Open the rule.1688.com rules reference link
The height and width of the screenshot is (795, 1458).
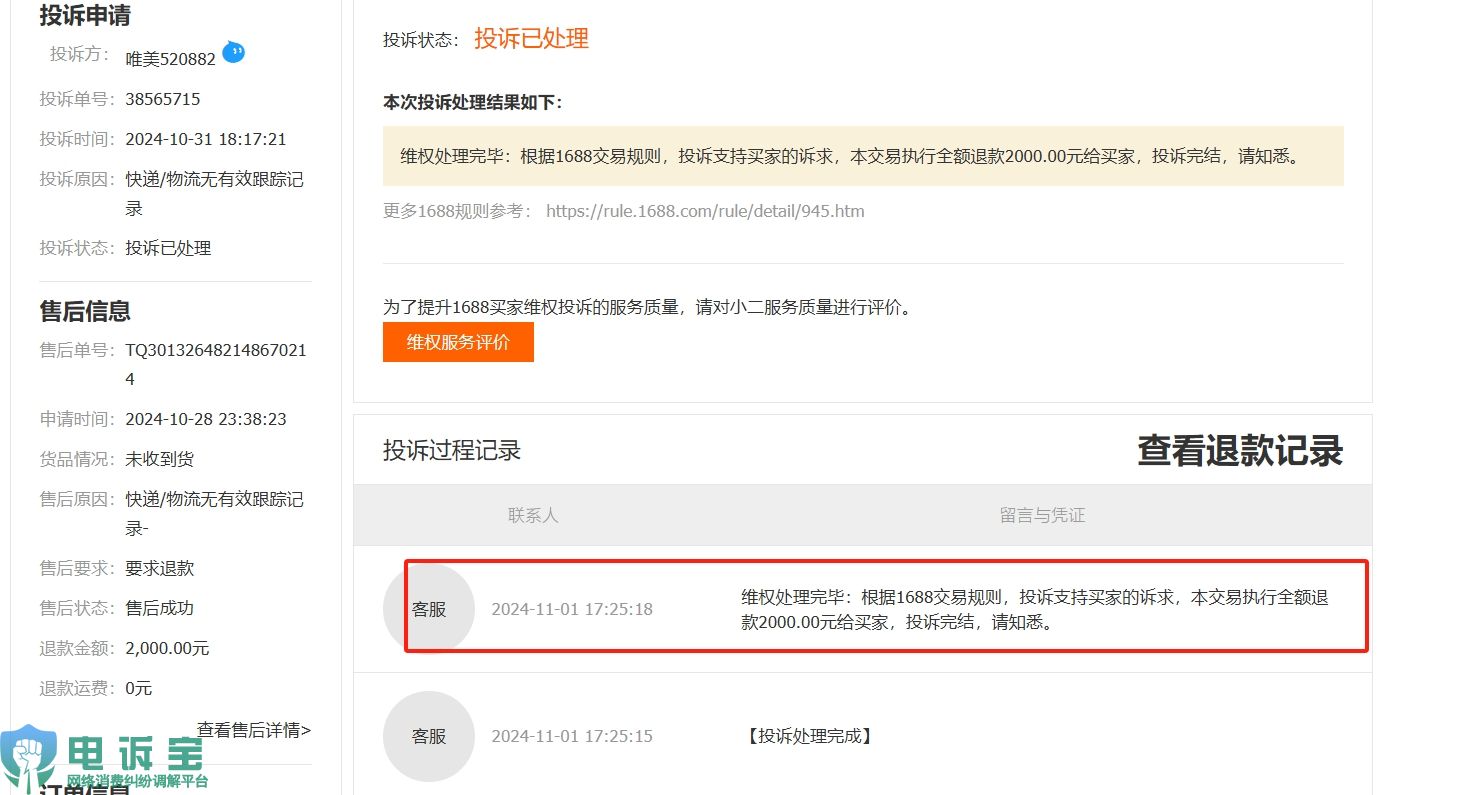(705, 211)
